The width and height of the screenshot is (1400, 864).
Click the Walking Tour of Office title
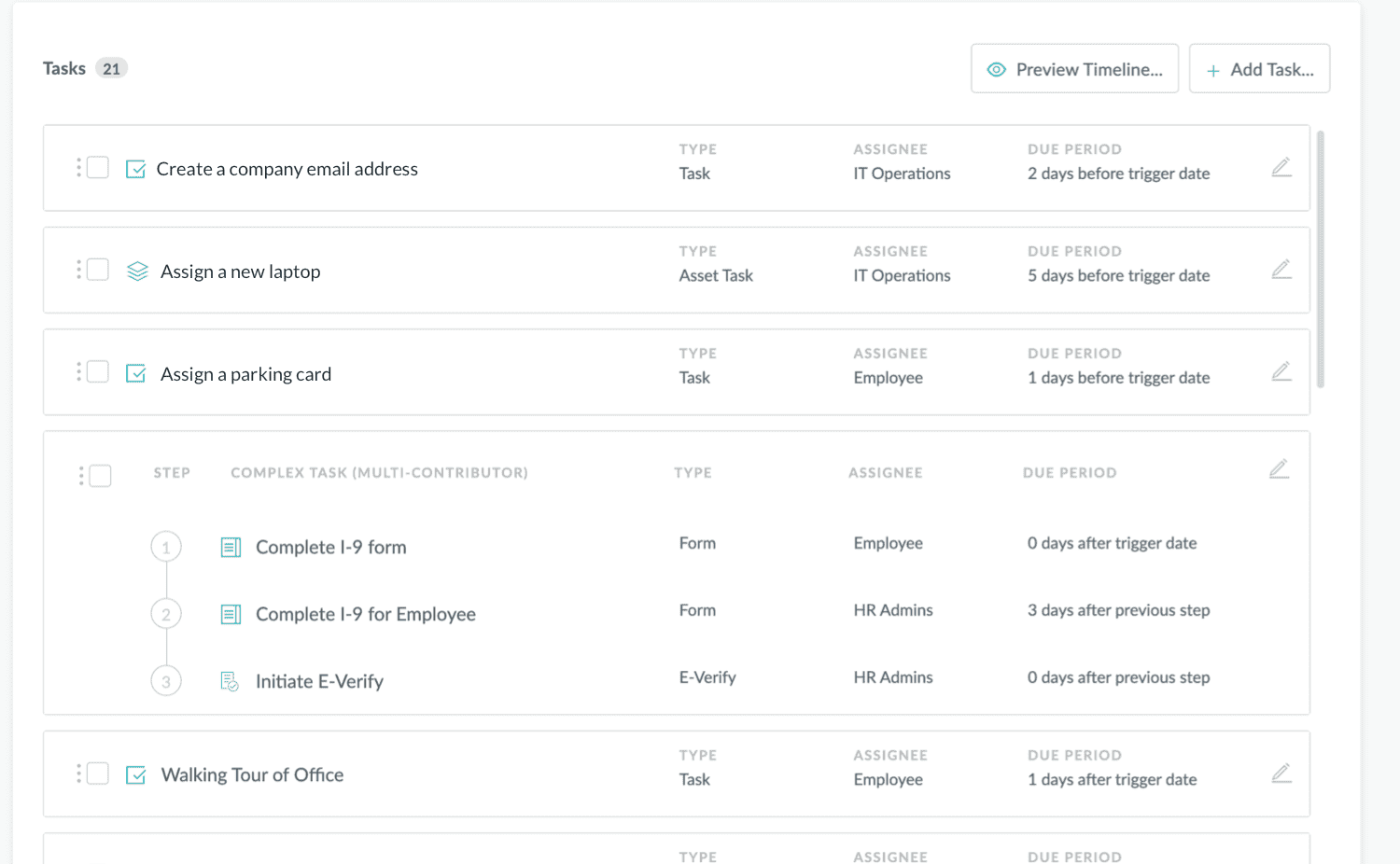click(252, 775)
